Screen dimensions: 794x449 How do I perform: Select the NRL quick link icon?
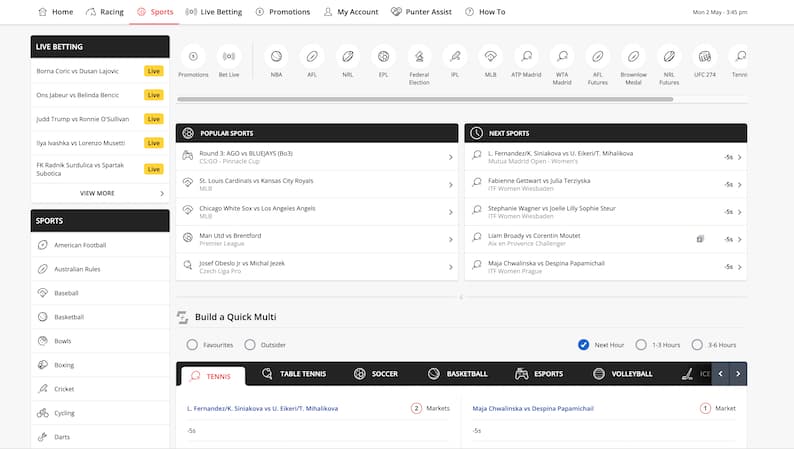tap(348, 57)
